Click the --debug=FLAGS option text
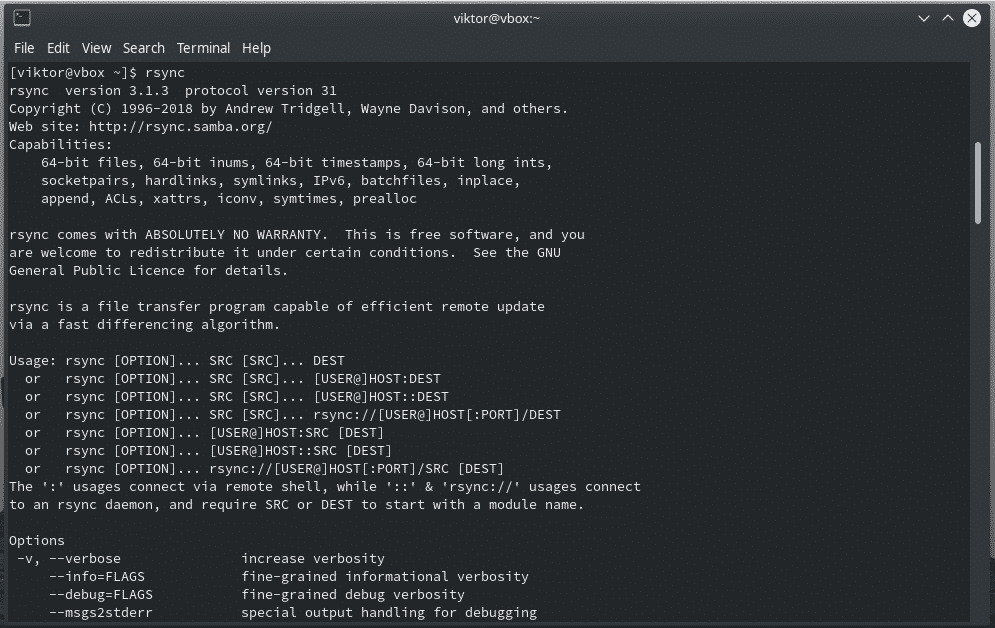Viewport: 995px width, 628px height. [x=101, y=594]
